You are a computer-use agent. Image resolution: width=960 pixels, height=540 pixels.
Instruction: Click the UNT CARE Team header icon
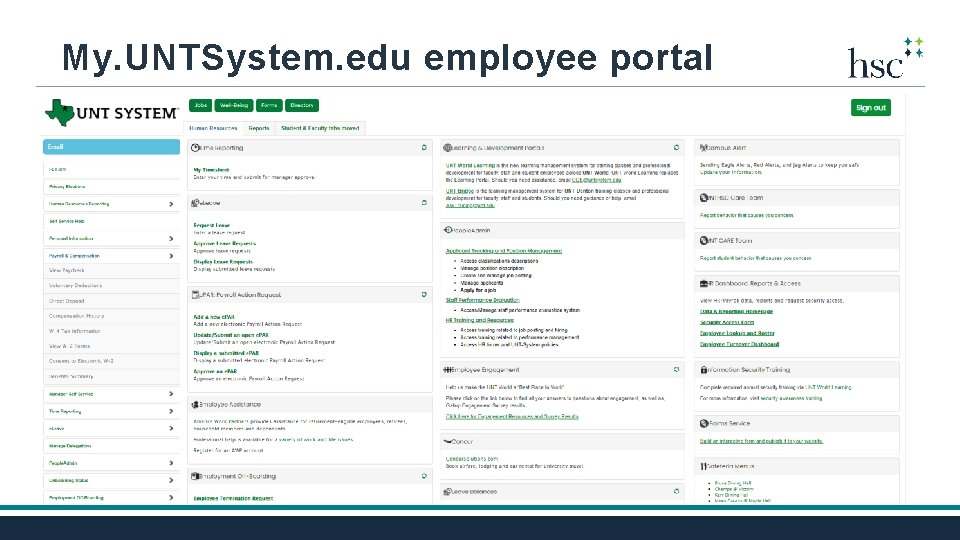coord(703,241)
